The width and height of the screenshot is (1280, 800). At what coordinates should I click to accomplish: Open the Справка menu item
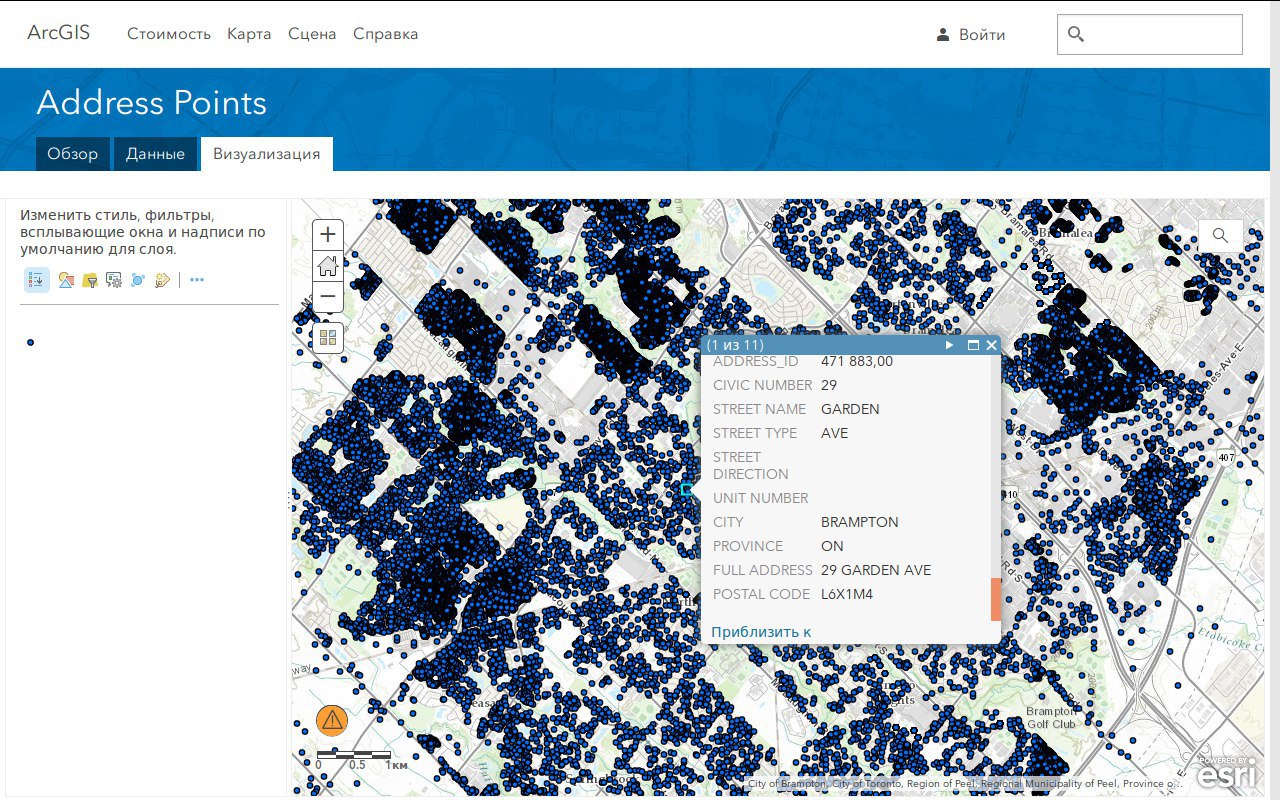386,34
